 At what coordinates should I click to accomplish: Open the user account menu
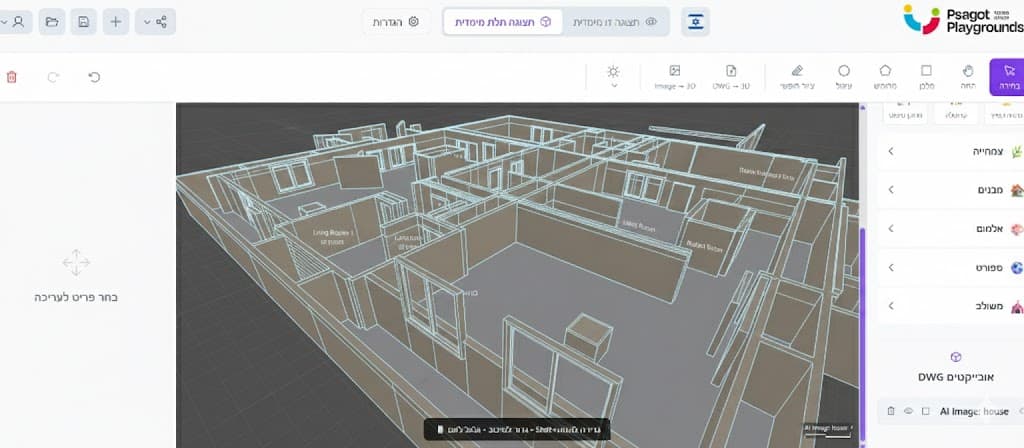[x=14, y=22]
